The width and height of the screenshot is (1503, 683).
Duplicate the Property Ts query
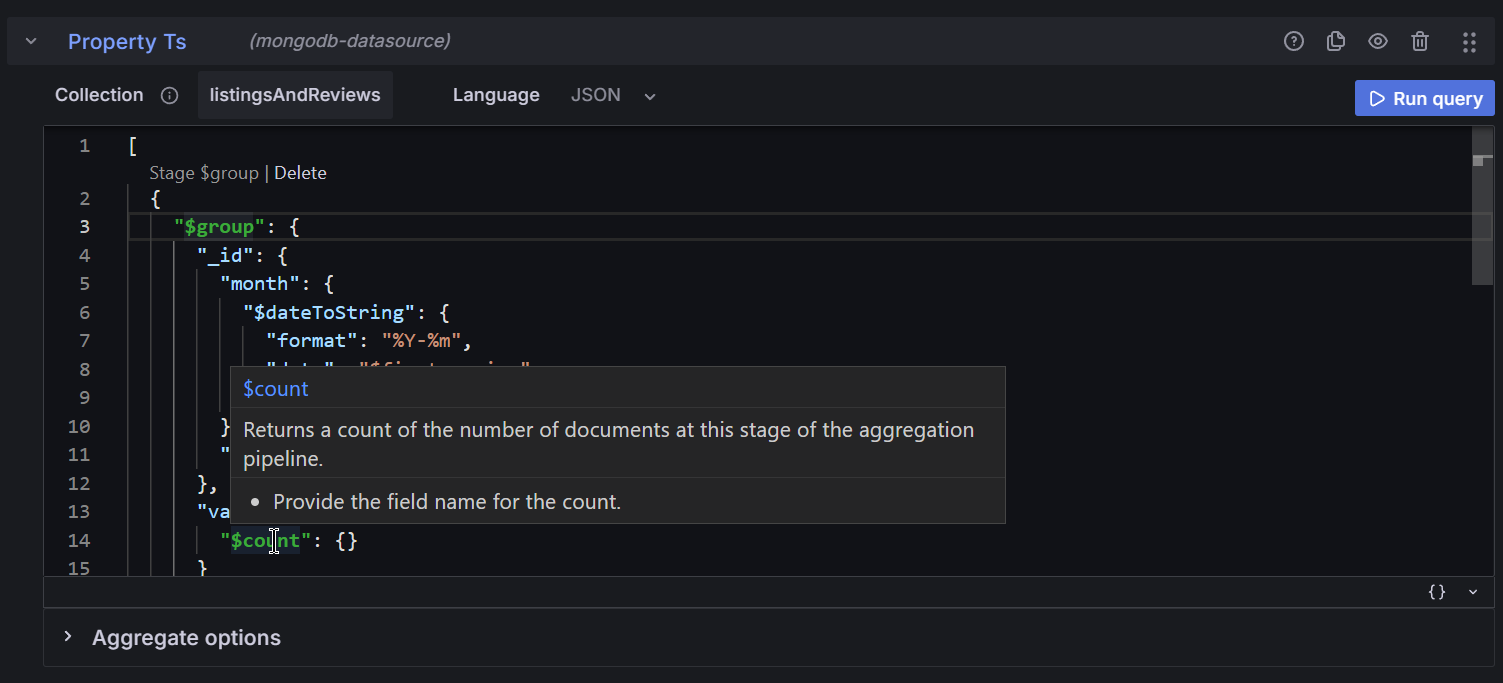click(1335, 41)
